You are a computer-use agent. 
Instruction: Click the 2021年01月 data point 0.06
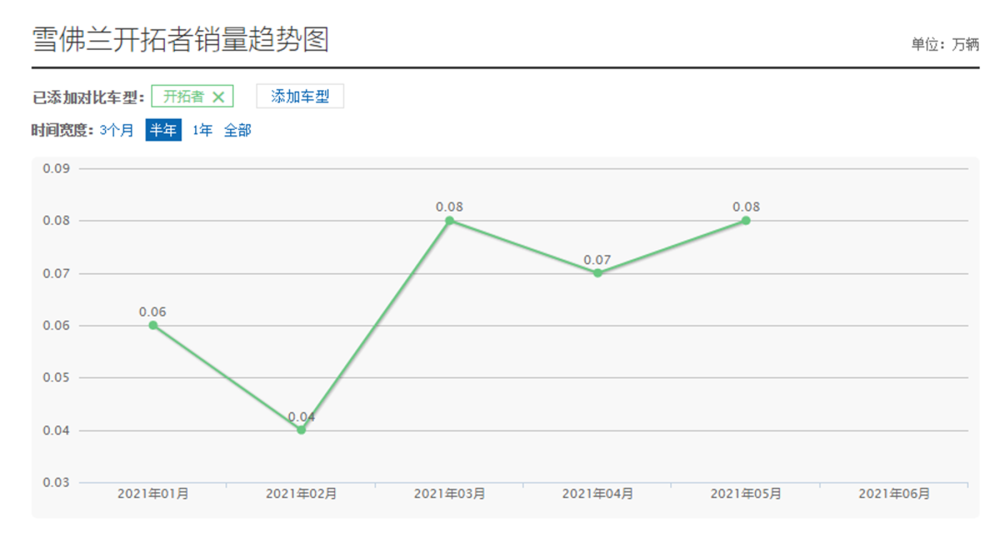[x=153, y=325]
